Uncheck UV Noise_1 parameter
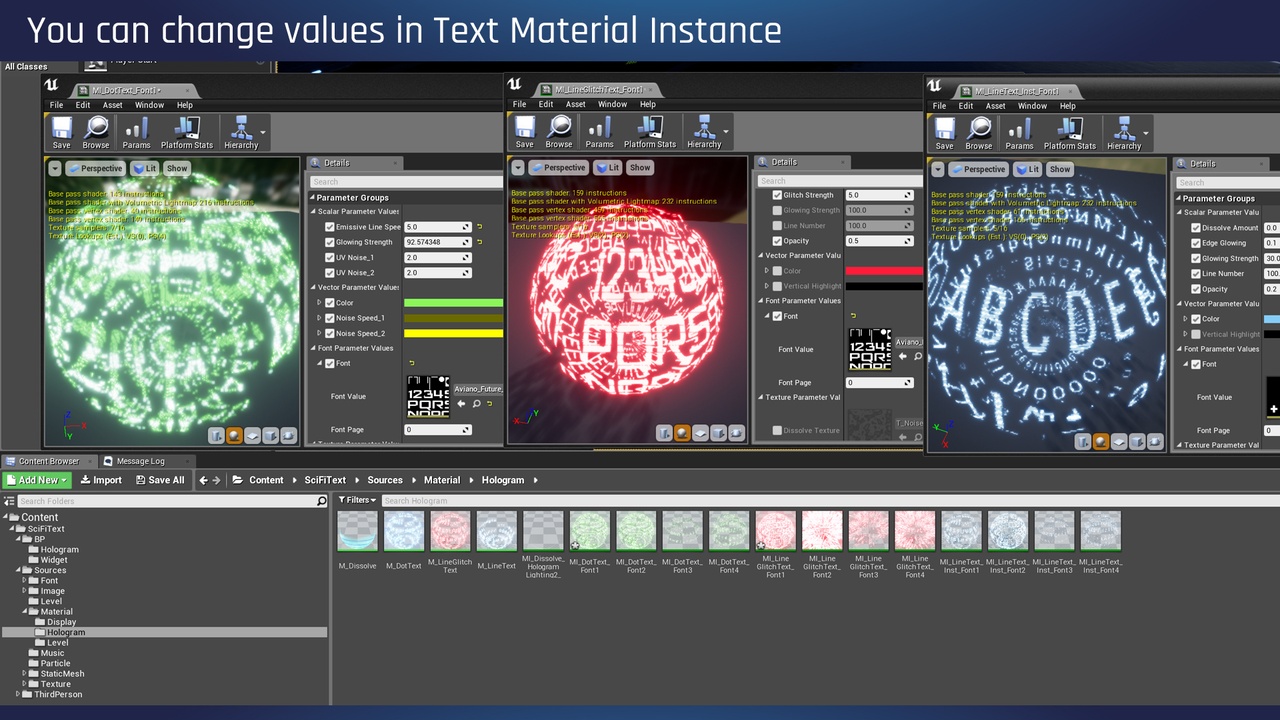The height and width of the screenshot is (720, 1280). [x=330, y=257]
